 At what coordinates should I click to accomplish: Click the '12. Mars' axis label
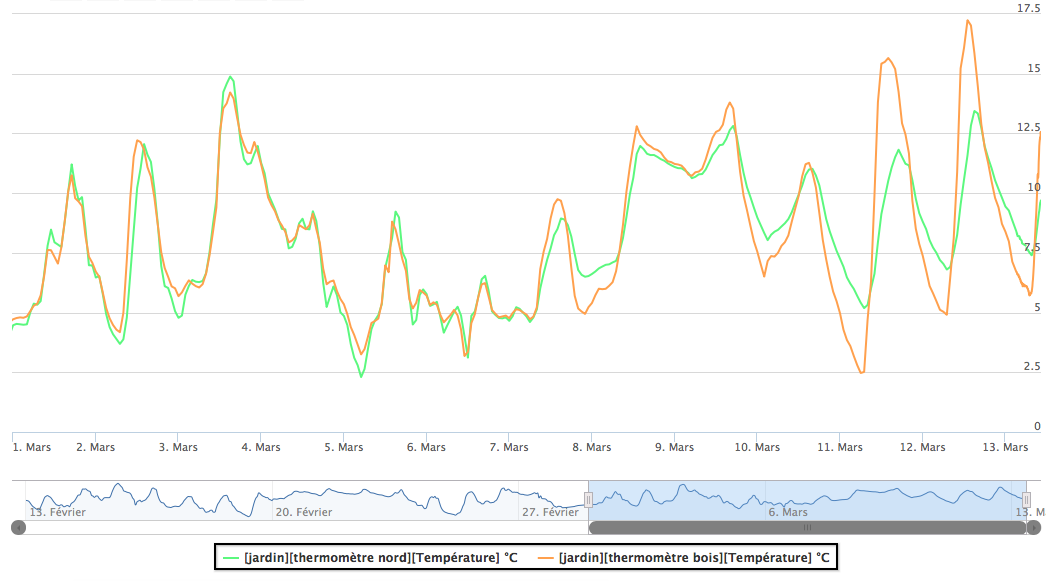coord(923,447)
